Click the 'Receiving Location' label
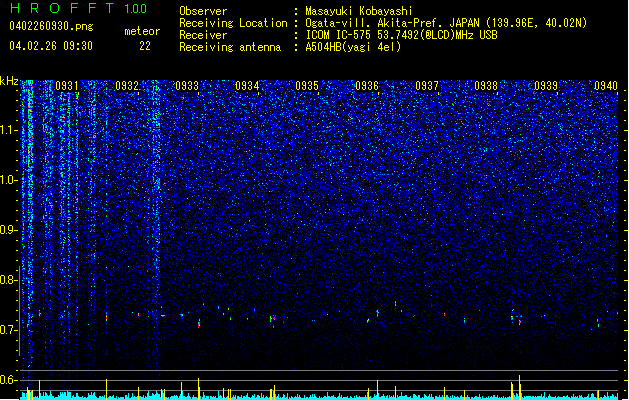This screenshot has height=400, width=629. [x=233, y=23]
